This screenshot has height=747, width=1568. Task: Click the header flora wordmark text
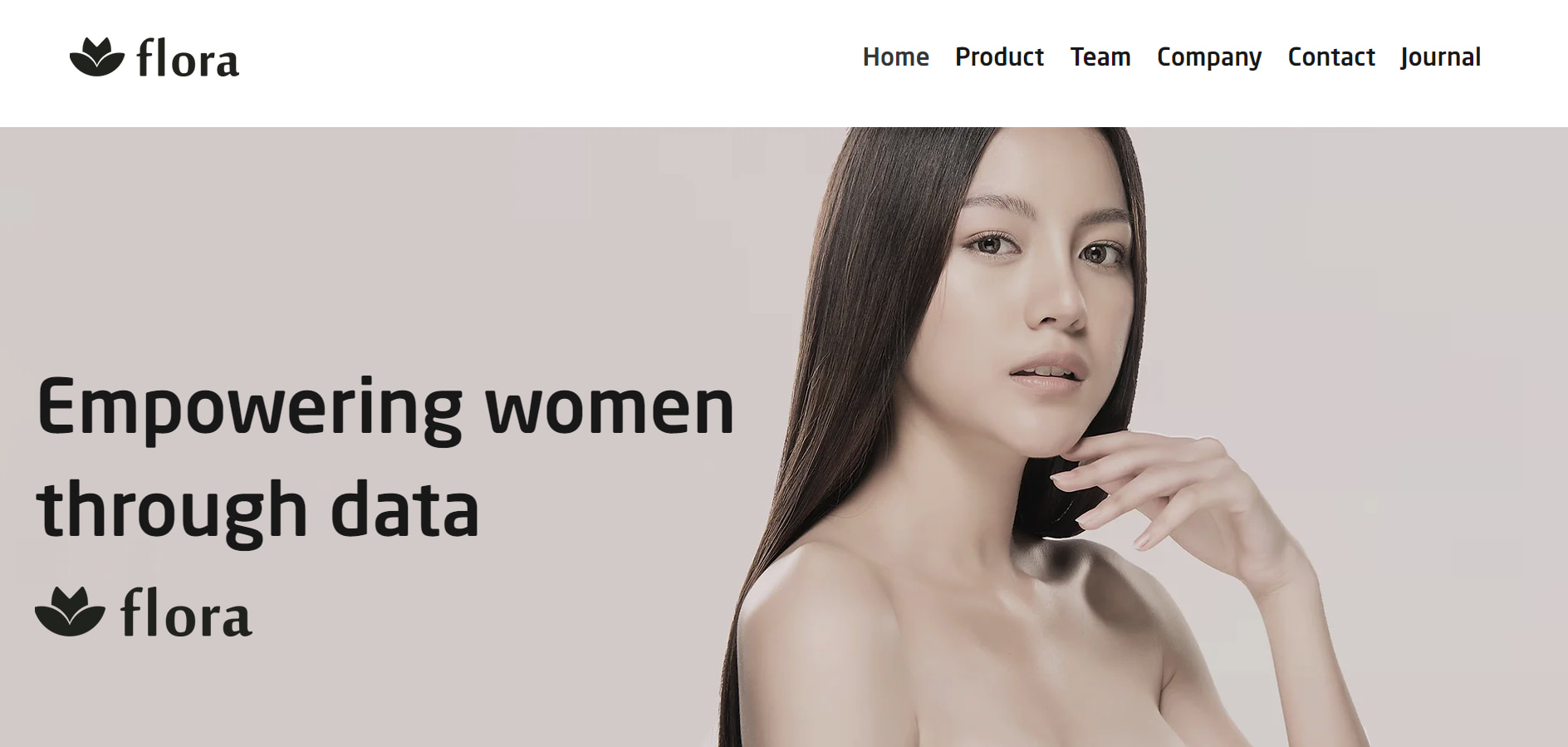[x=188, y=59]
